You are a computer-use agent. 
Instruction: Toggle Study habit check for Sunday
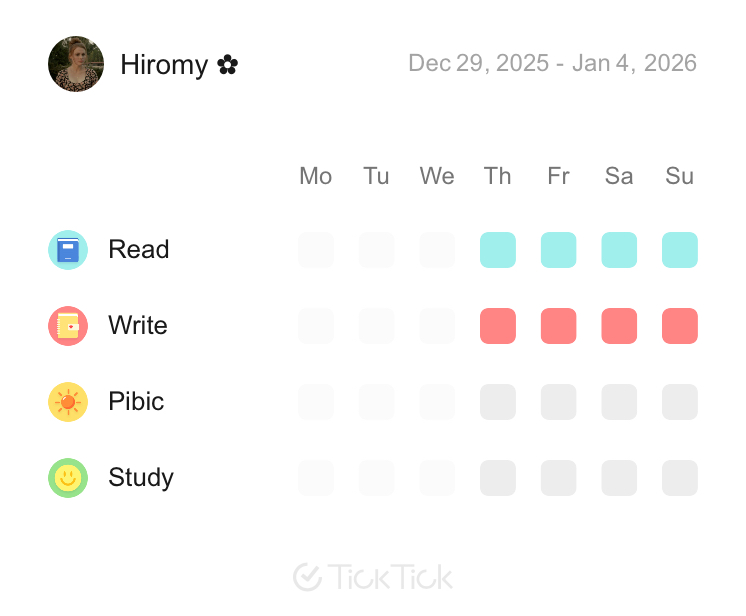point(680,478)
